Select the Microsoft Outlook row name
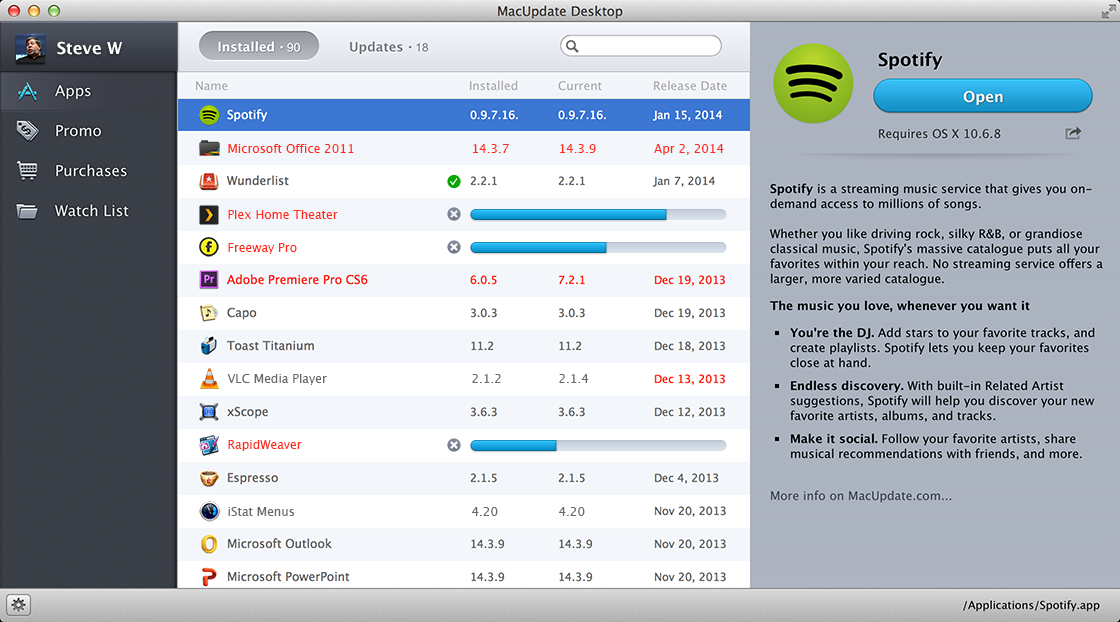Image resolution: width=1120 pixels, height=622 pixels. coord(279,544)
